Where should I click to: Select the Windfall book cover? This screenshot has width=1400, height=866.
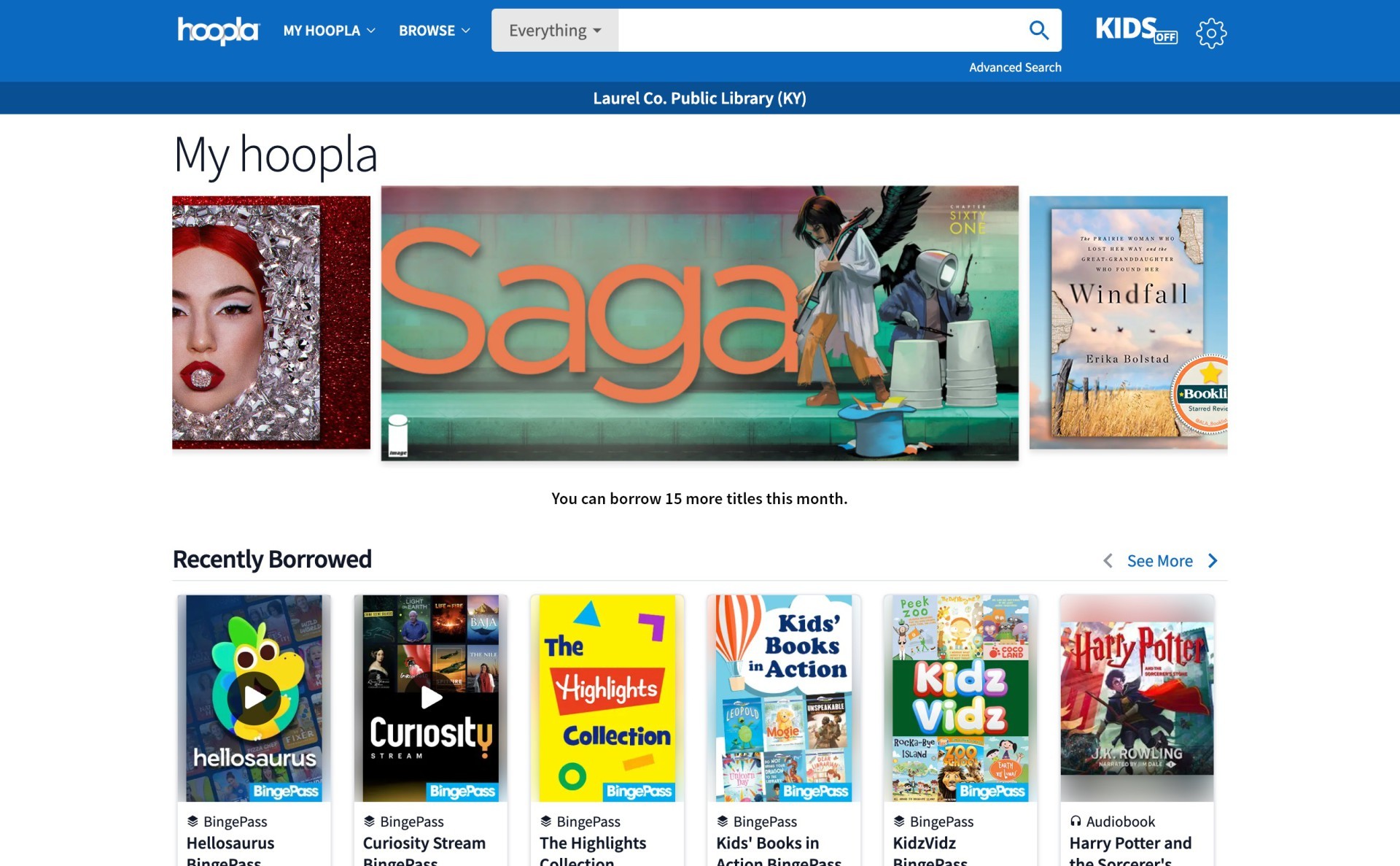pos(1128,322)
